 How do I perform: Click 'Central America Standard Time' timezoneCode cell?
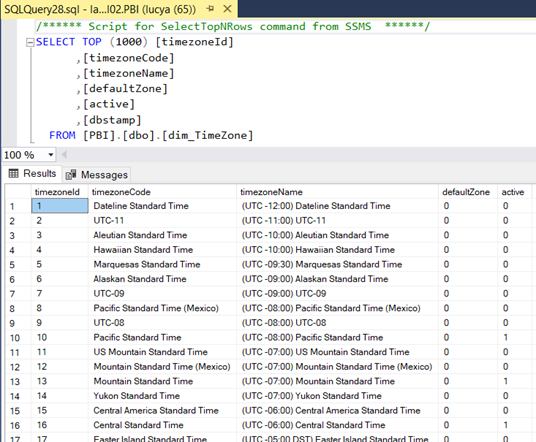tap(162, 411)
